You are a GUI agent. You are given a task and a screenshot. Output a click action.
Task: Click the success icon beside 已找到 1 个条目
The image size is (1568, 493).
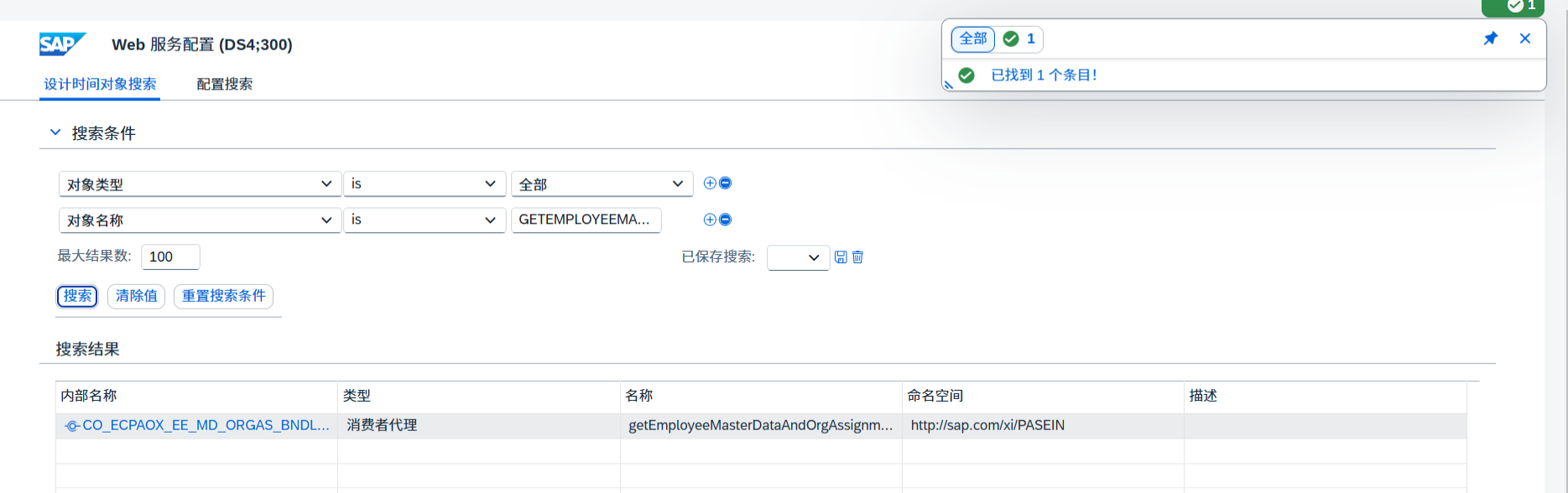pos(966,75)
